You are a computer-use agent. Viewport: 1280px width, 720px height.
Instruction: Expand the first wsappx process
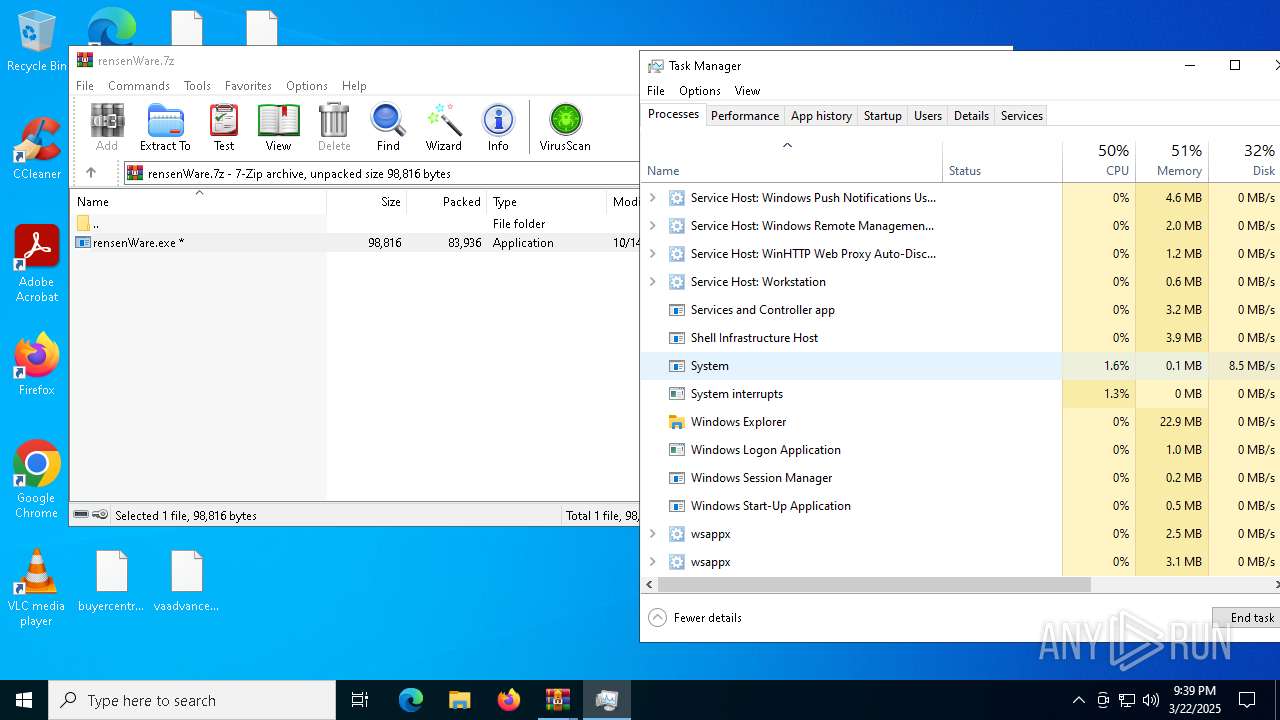[653, 534]
